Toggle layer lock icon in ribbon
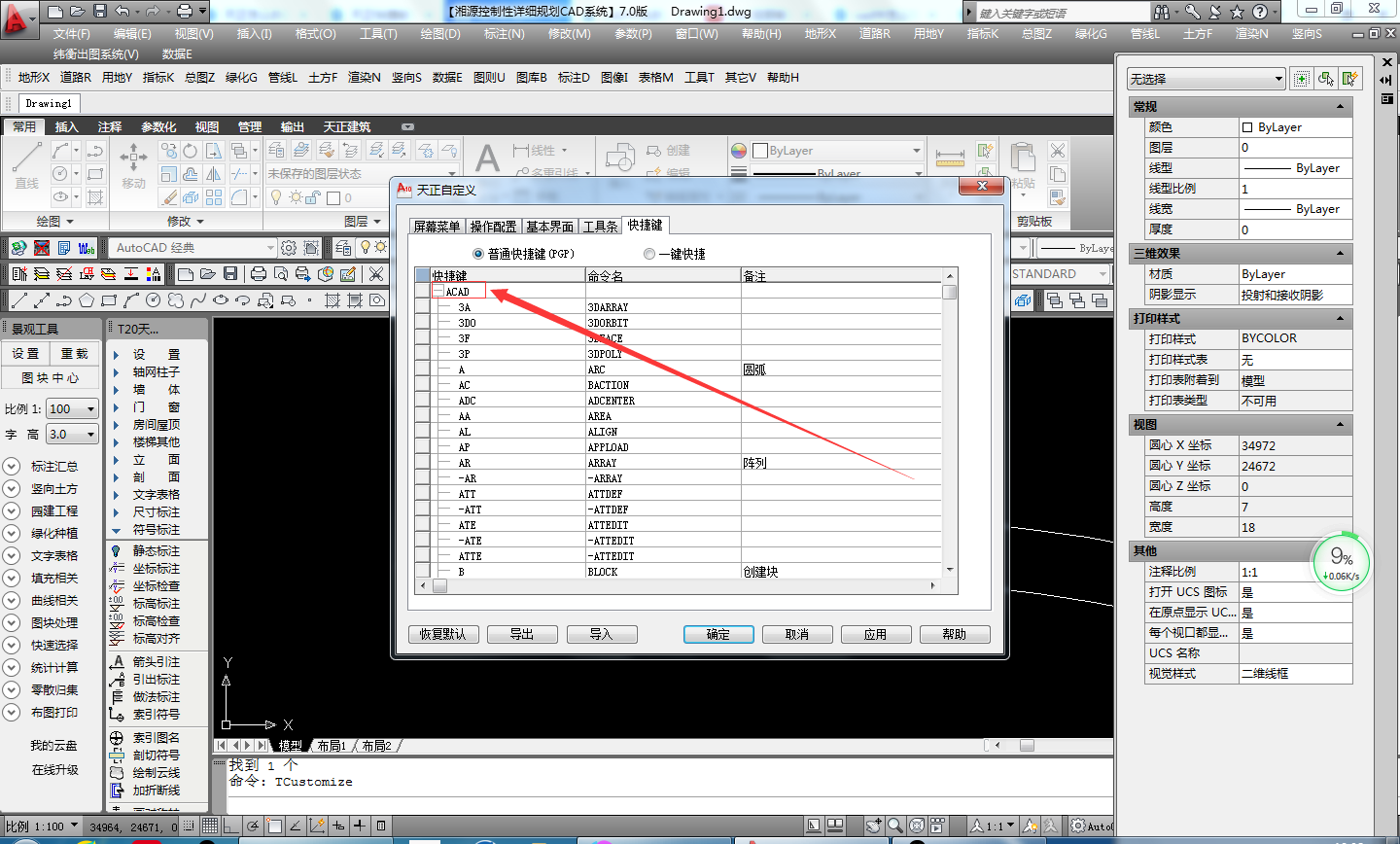1400x844 pixels. pyautogui.click(x=313, y=197)
